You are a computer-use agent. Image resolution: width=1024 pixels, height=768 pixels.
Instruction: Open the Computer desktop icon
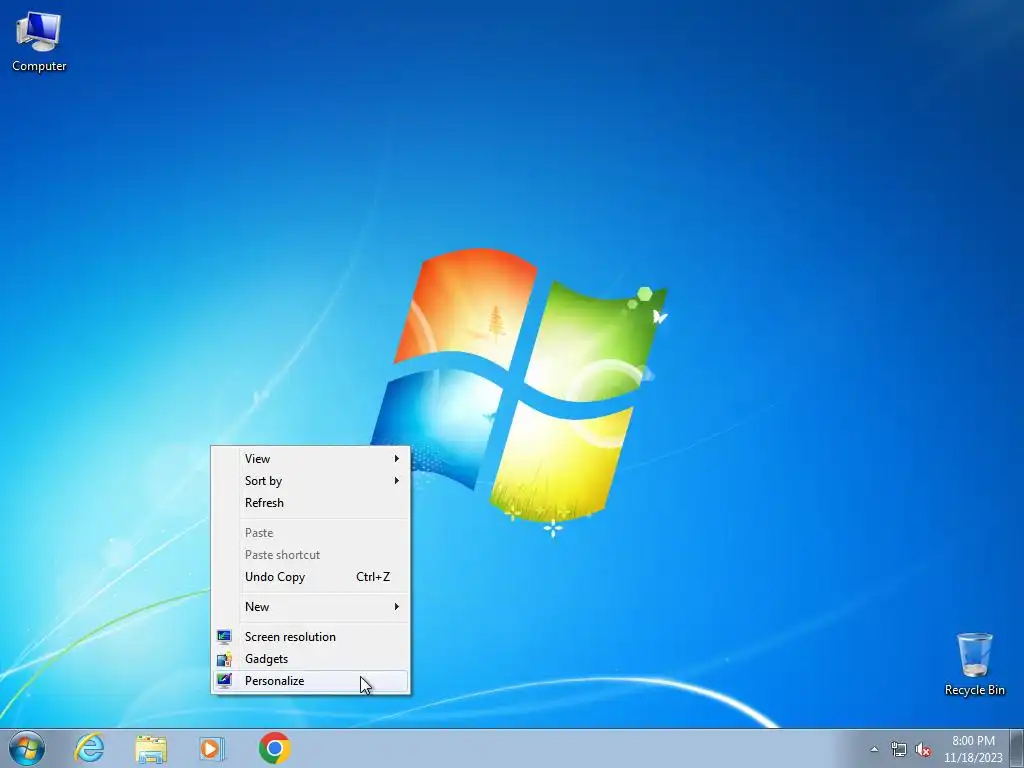[x=39, y=42]
